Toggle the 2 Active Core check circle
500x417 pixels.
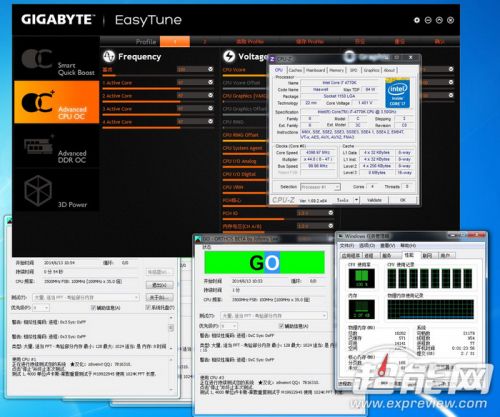tap(211, 95)
